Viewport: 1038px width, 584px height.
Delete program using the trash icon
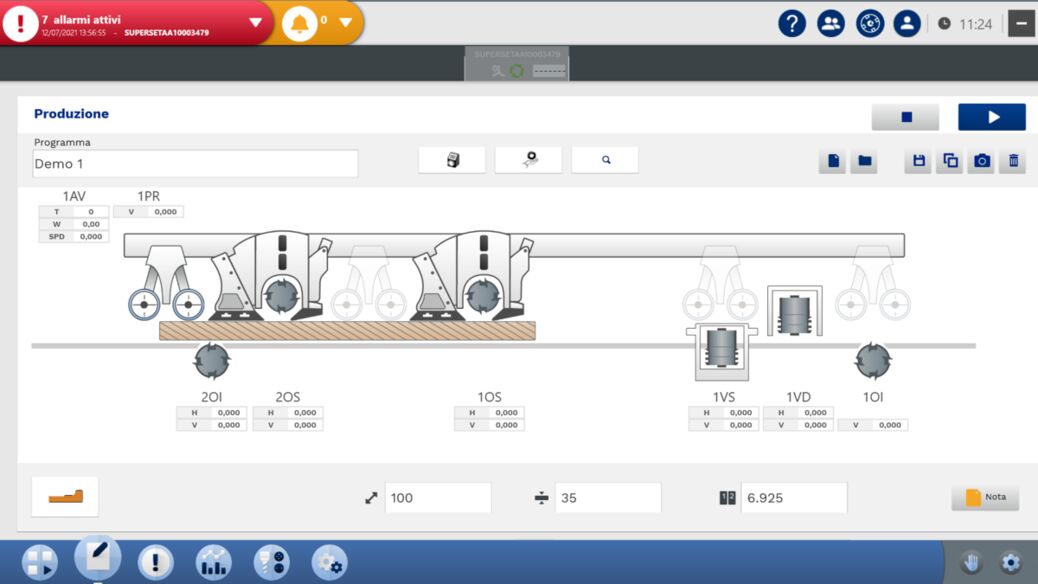click(x=1013, y=161)
